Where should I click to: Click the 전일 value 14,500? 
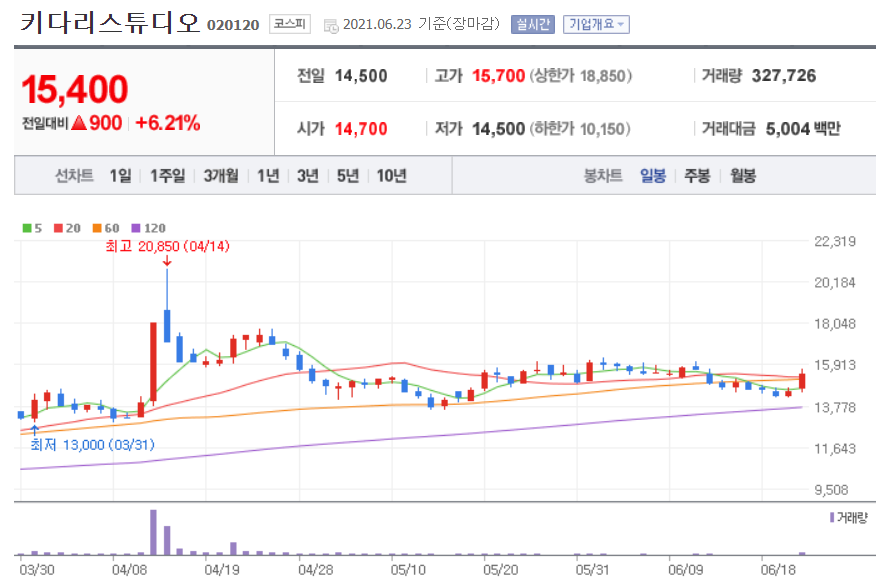click(x=361, y=76)
